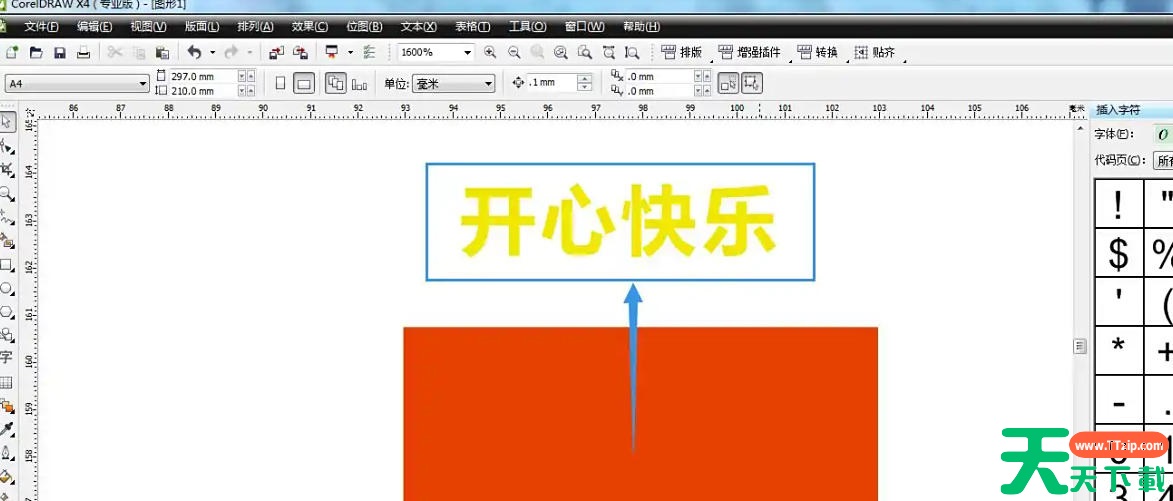1173x501 pixels.
Task: Open the 窗口(W) menu
Action: coord(585,26)
